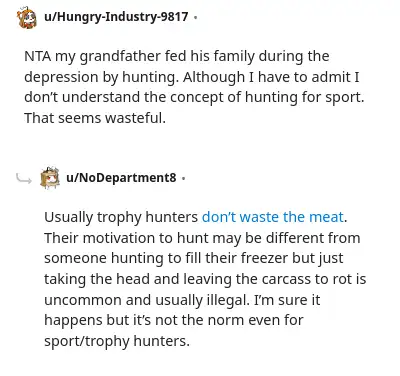Image resolution: width=400 pixels, height=376 pixels.
Task: Click the sentence "That seems wasteful."
Action: [95, 118]
